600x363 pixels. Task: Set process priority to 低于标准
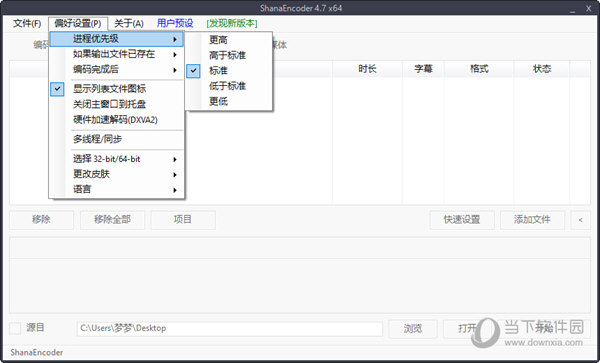[x=229, y=86]
